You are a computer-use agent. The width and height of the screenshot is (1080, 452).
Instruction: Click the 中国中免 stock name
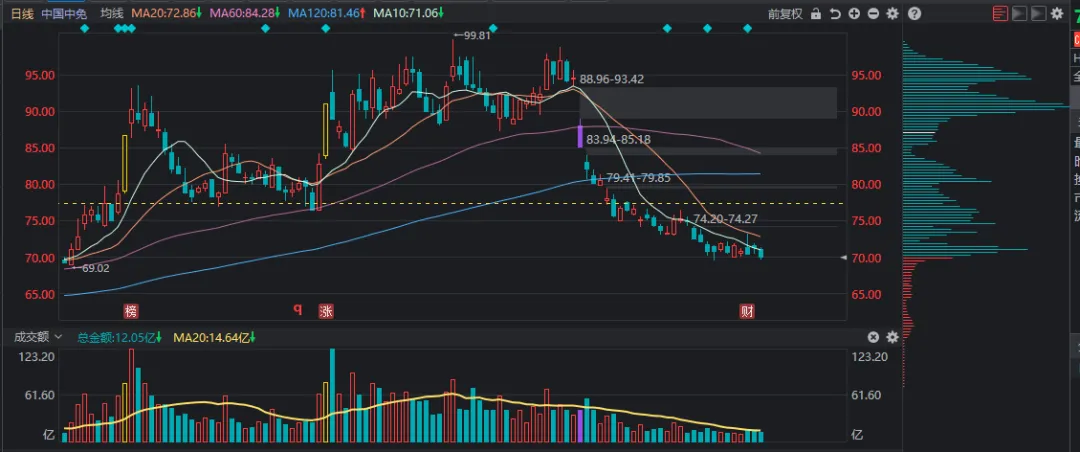tap(64, 13)
